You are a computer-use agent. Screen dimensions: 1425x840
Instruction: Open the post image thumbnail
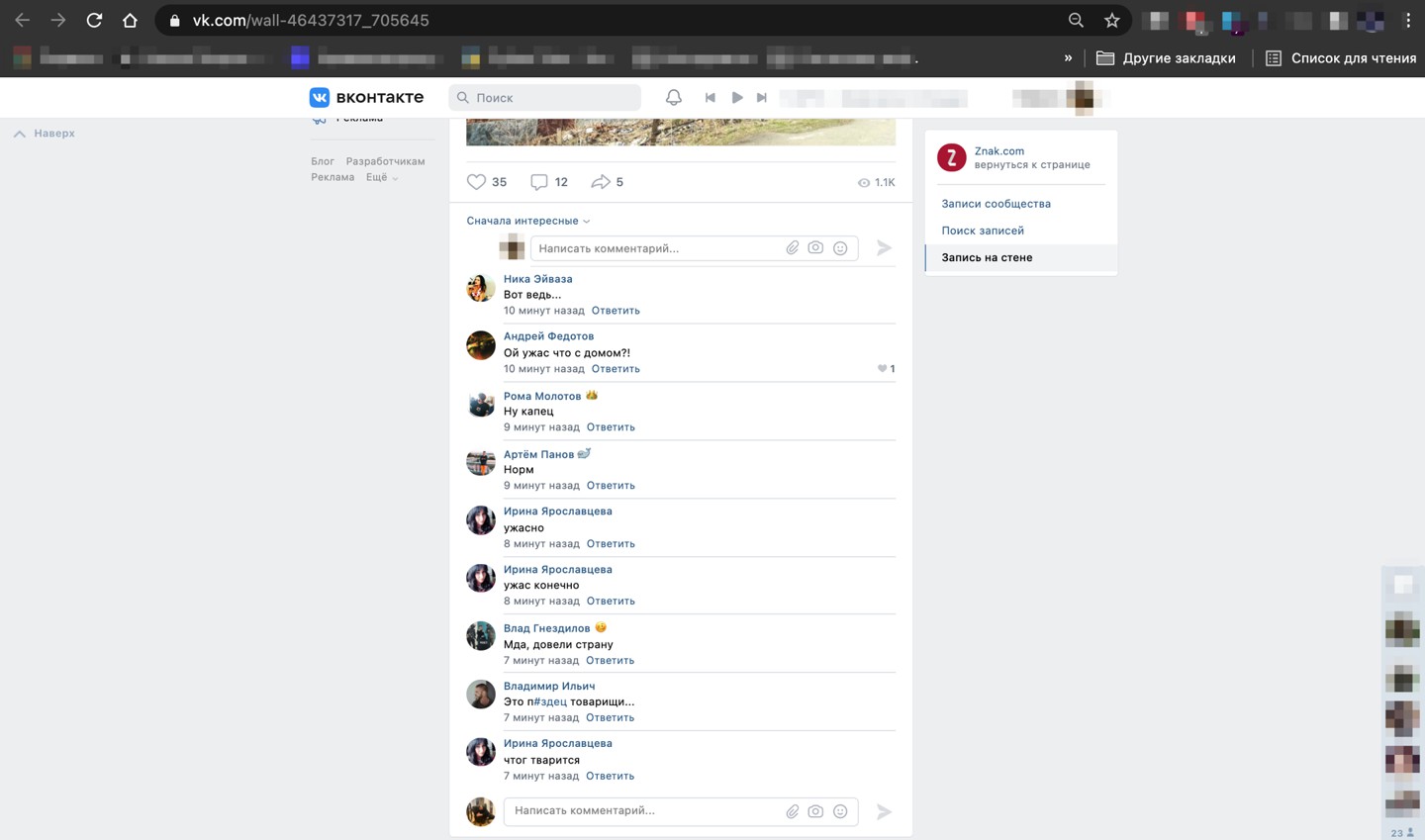pos(681,132)
